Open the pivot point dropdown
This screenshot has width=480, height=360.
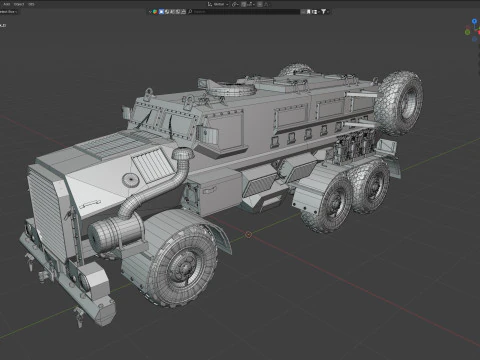coord(235,4)
